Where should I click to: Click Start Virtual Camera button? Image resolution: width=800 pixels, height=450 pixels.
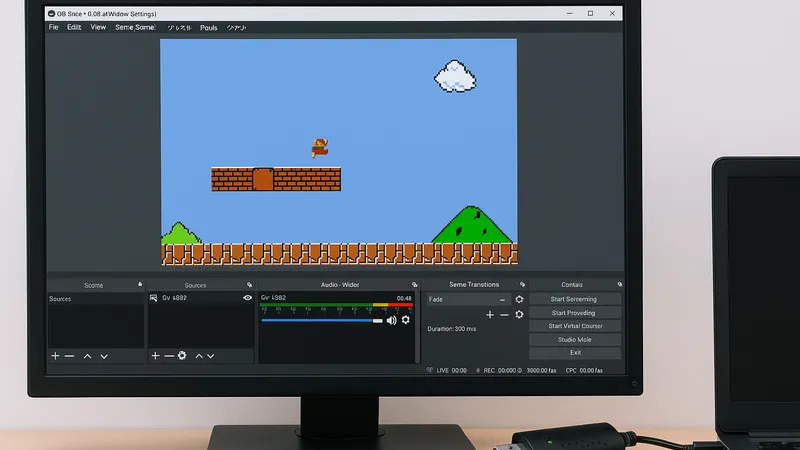(x=574, y=326)
